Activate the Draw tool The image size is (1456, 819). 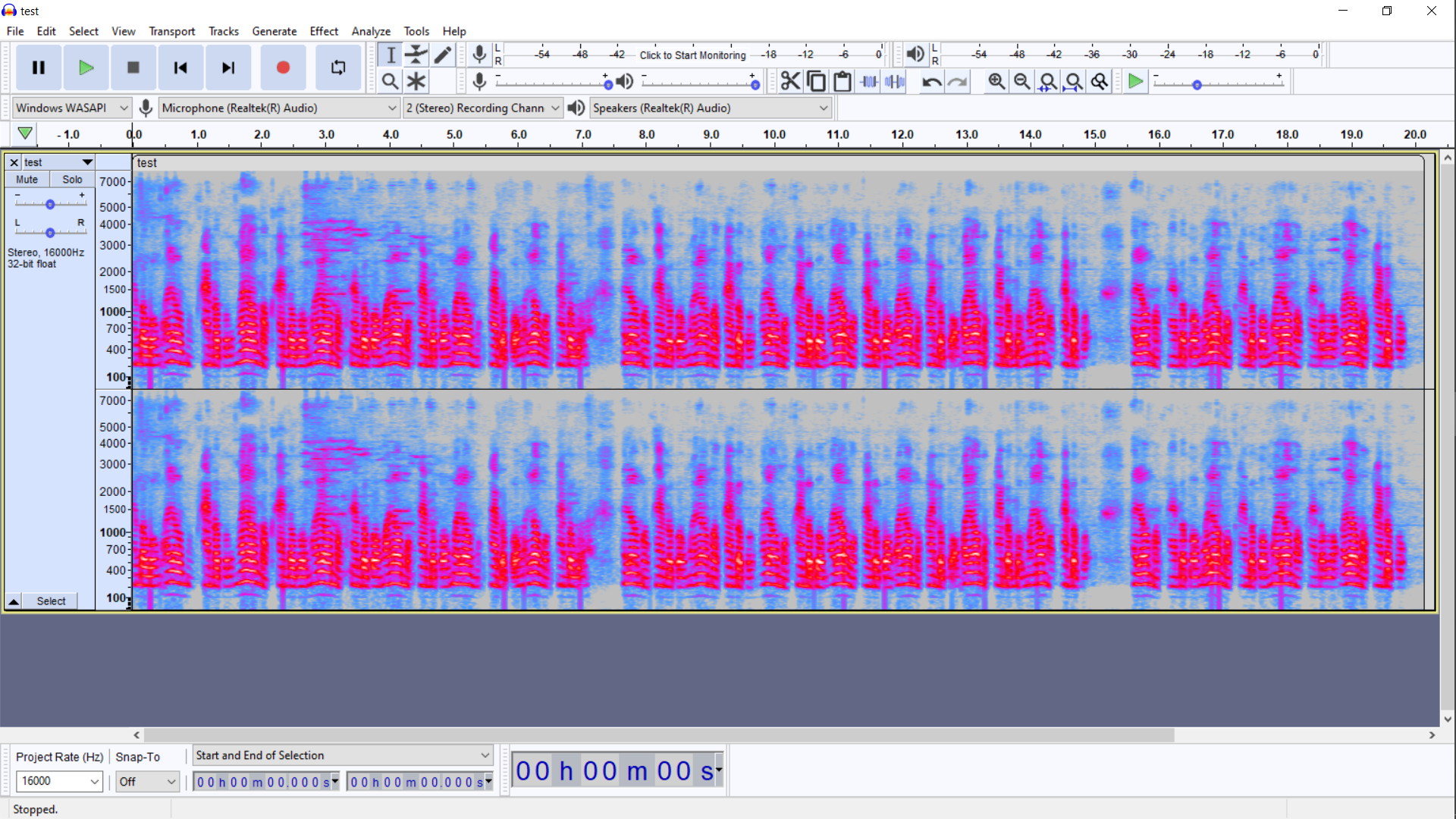pos(443,55)
